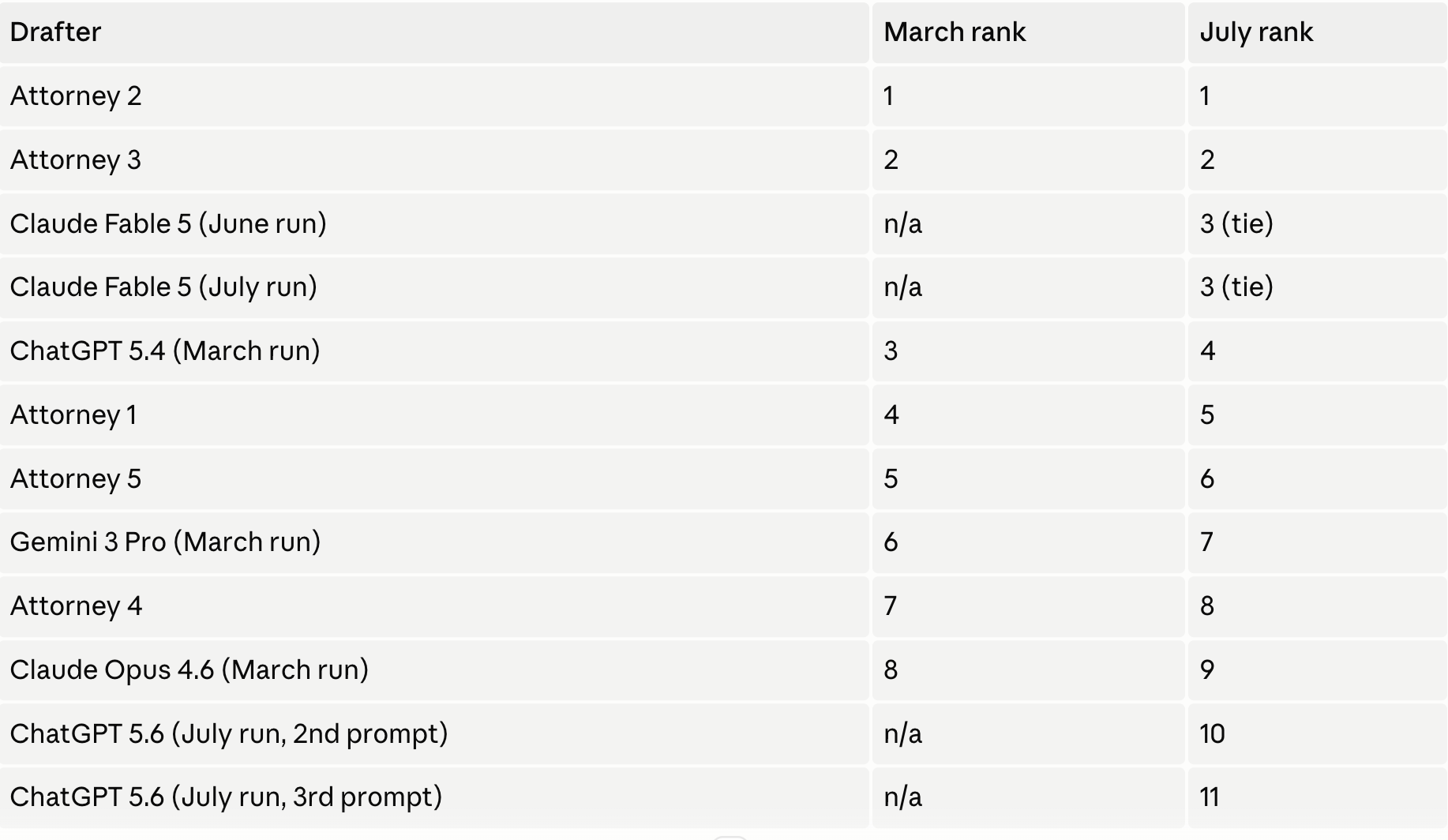Select the Attorney 2 cell
The width and height of the screenshot is (1448, 840).
coord(434,96)
